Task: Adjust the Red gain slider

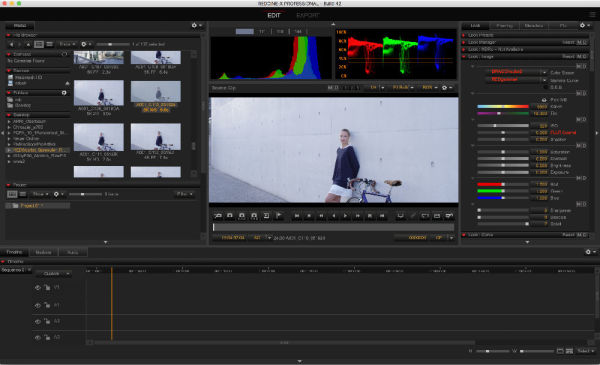Action: pyautogui.click(x=502, y=184)
